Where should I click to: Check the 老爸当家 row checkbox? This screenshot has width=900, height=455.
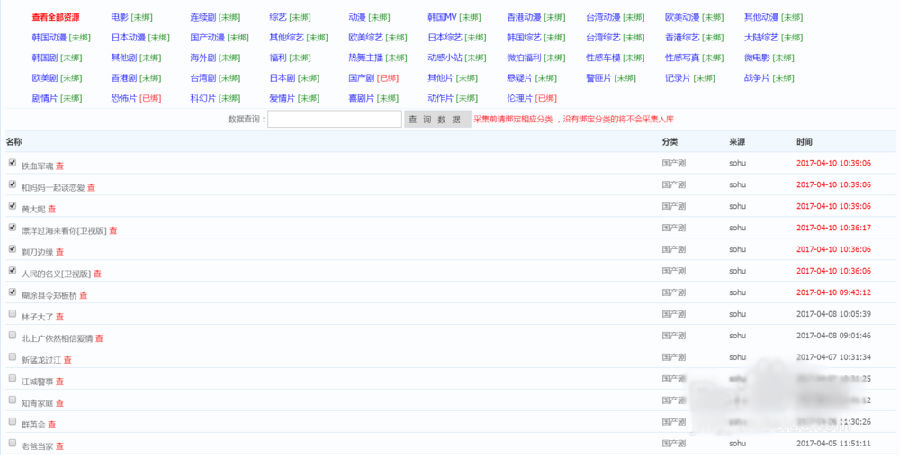point(12,443)
